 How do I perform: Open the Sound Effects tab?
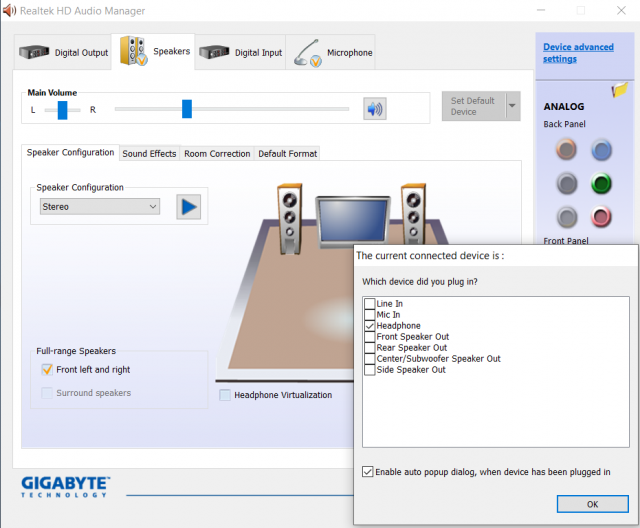click(149, 154)
